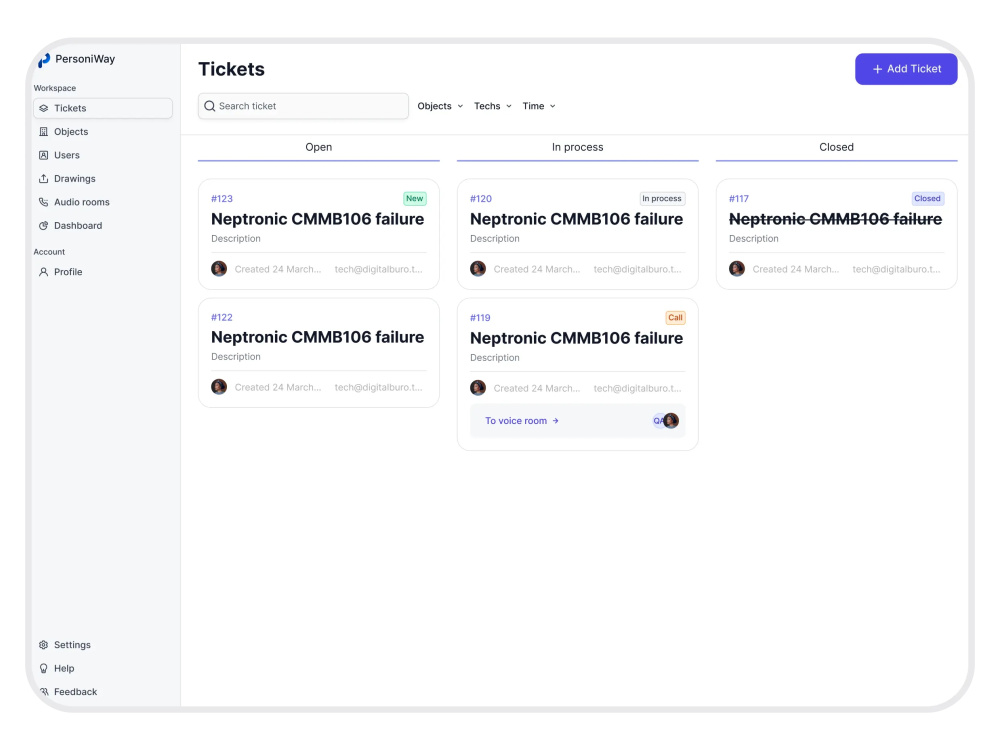This screenshot has width=1000, height=750.
Task: Open Settings in the sidebar
Action: pos(72,645)
